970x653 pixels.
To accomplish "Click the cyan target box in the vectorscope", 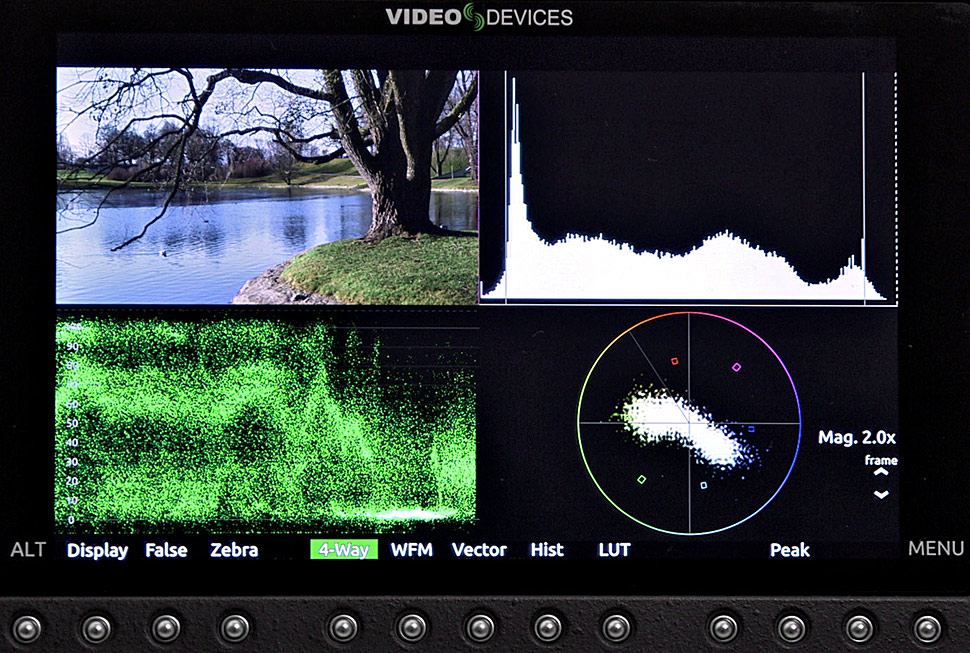I will pos(703,485).
